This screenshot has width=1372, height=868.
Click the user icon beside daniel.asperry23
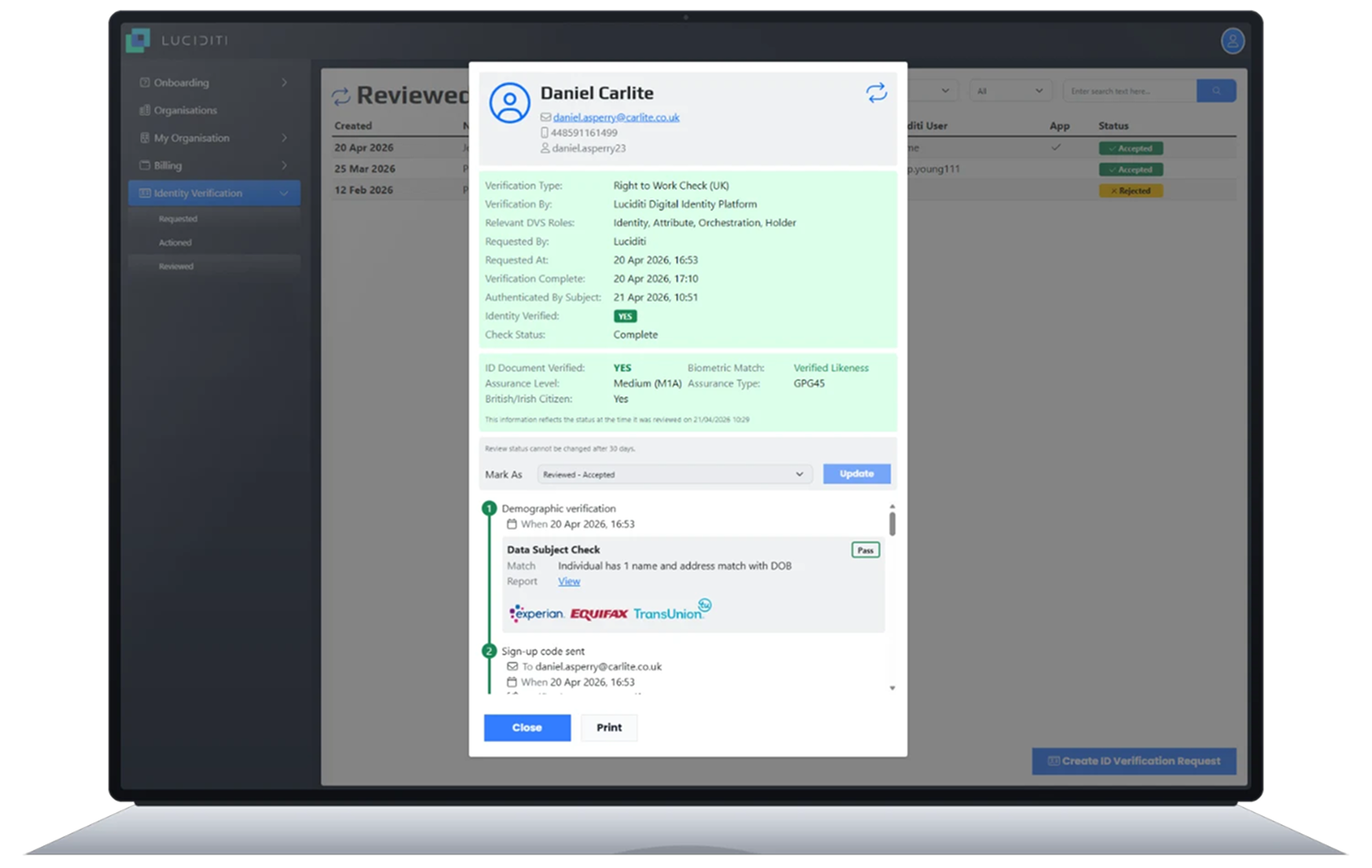pyautogui.click(x=545, y=148)
